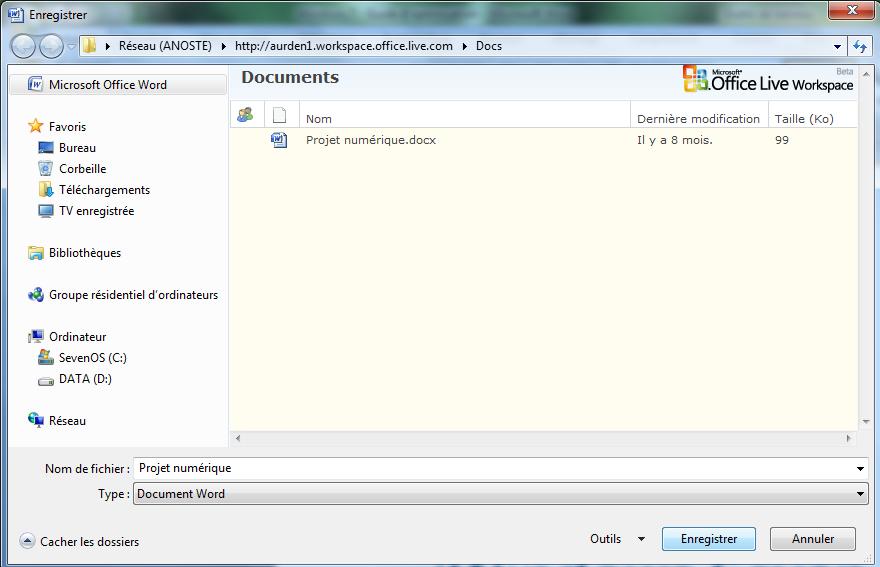Click the aurden1.workspace.office.live.com breadcrumb

(x=343, y=46)
